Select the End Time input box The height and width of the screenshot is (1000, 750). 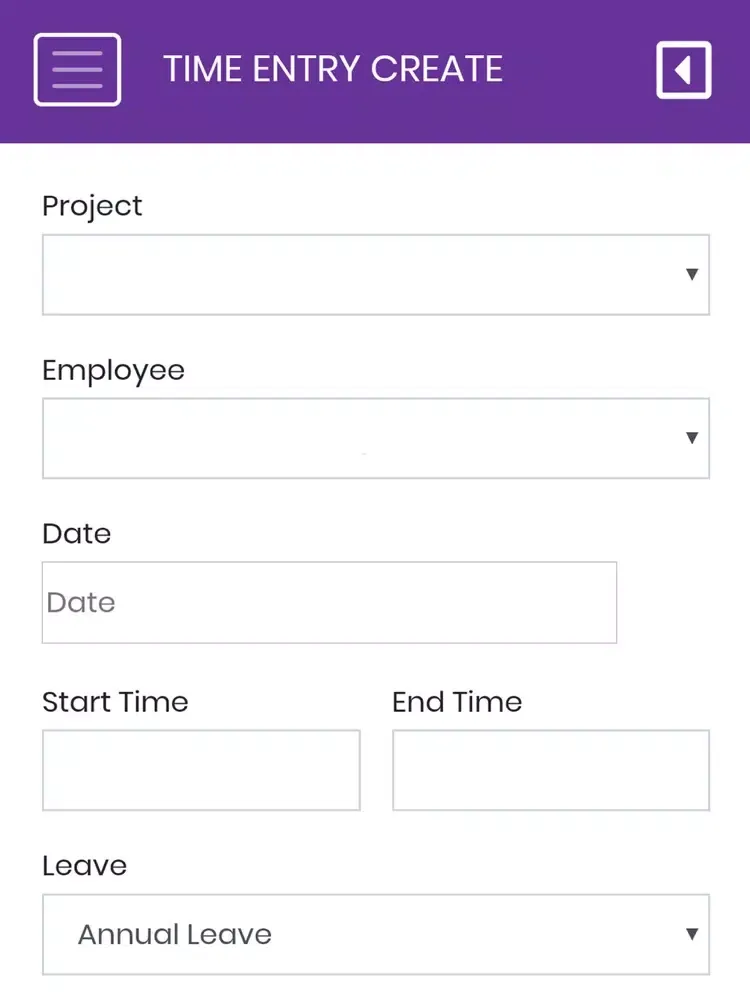pos(551,770)
